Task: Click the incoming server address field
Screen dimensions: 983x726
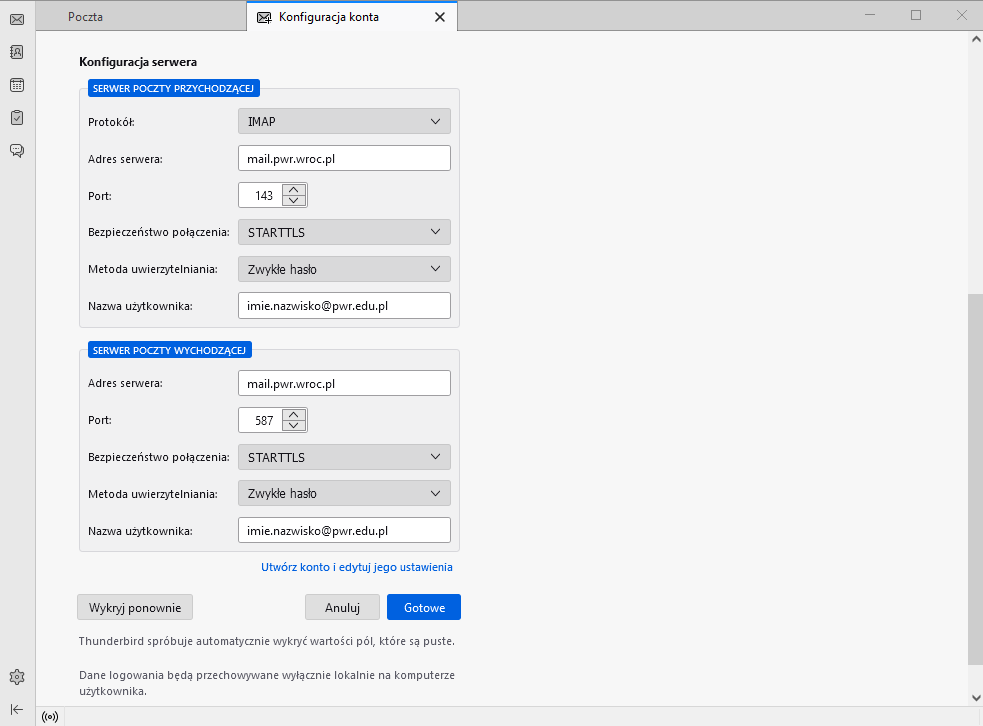Action: 344,158
